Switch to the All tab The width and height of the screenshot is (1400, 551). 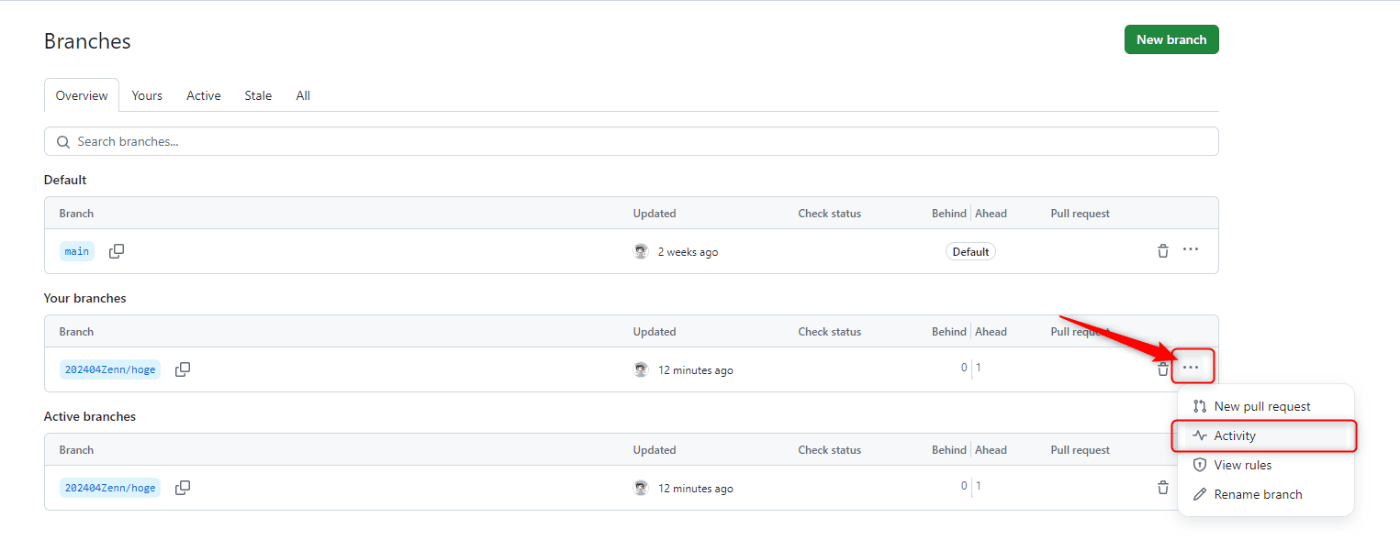(303, 95)
